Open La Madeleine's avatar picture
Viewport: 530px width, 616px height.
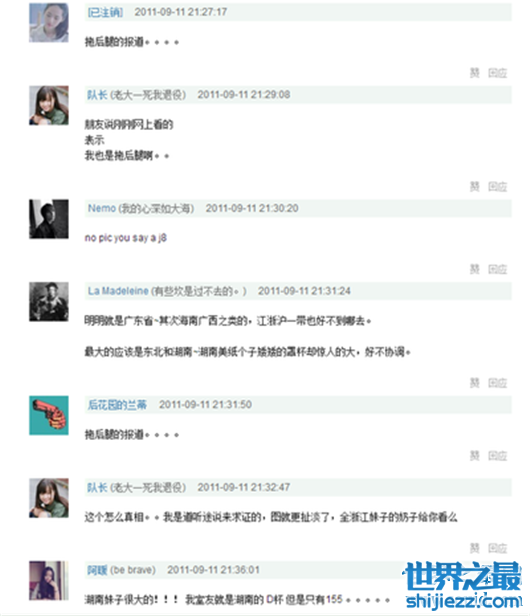tap(49, 301)
